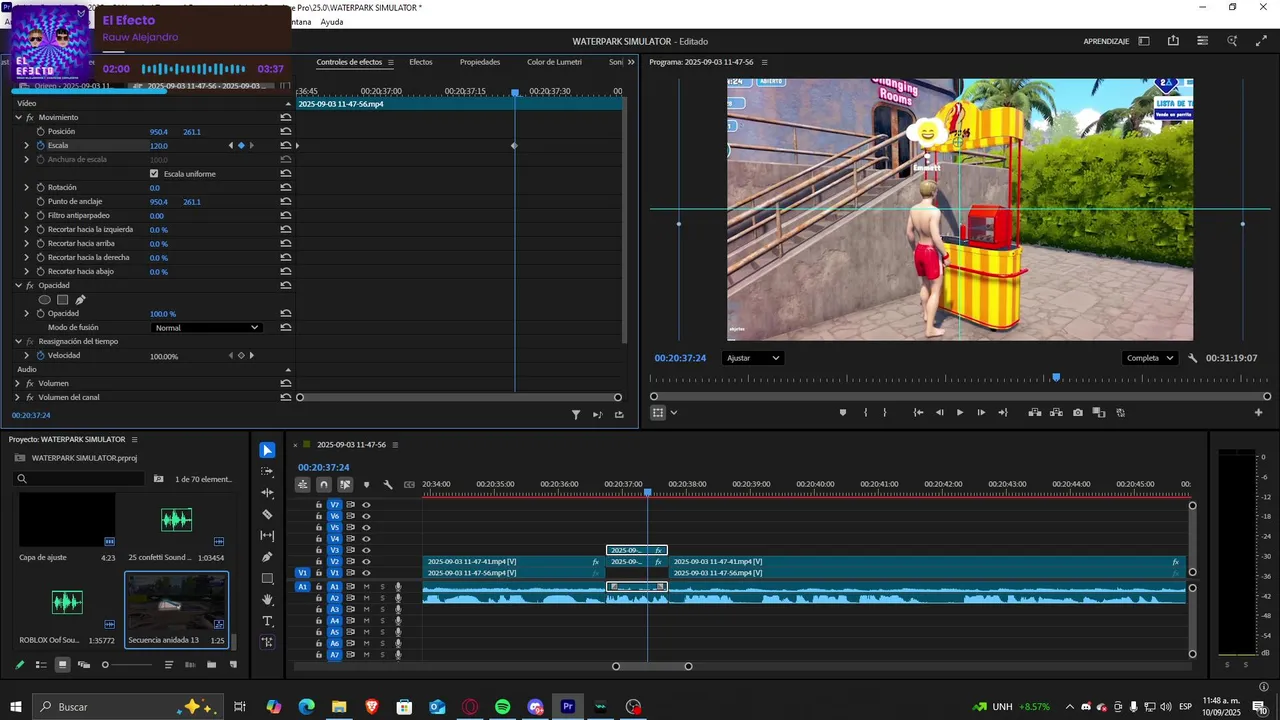
Task: Mute audio track A1
Action: (x=366, y=587)
